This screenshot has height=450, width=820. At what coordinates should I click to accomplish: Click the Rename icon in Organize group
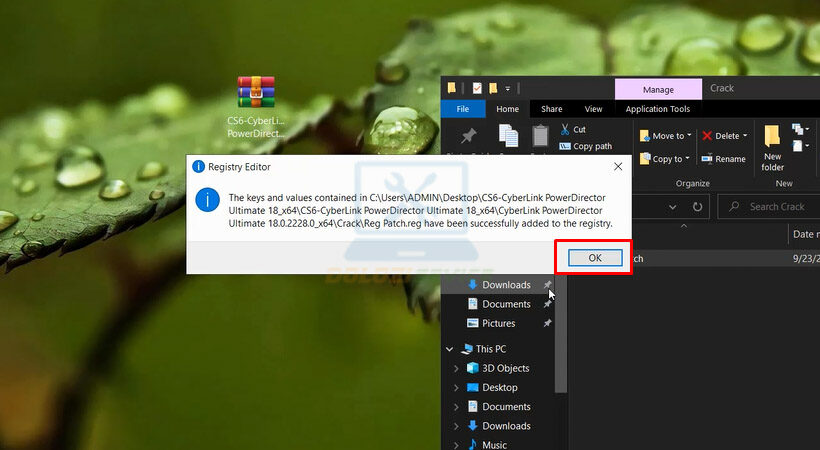pyautogui.click(x=707, y=159)
